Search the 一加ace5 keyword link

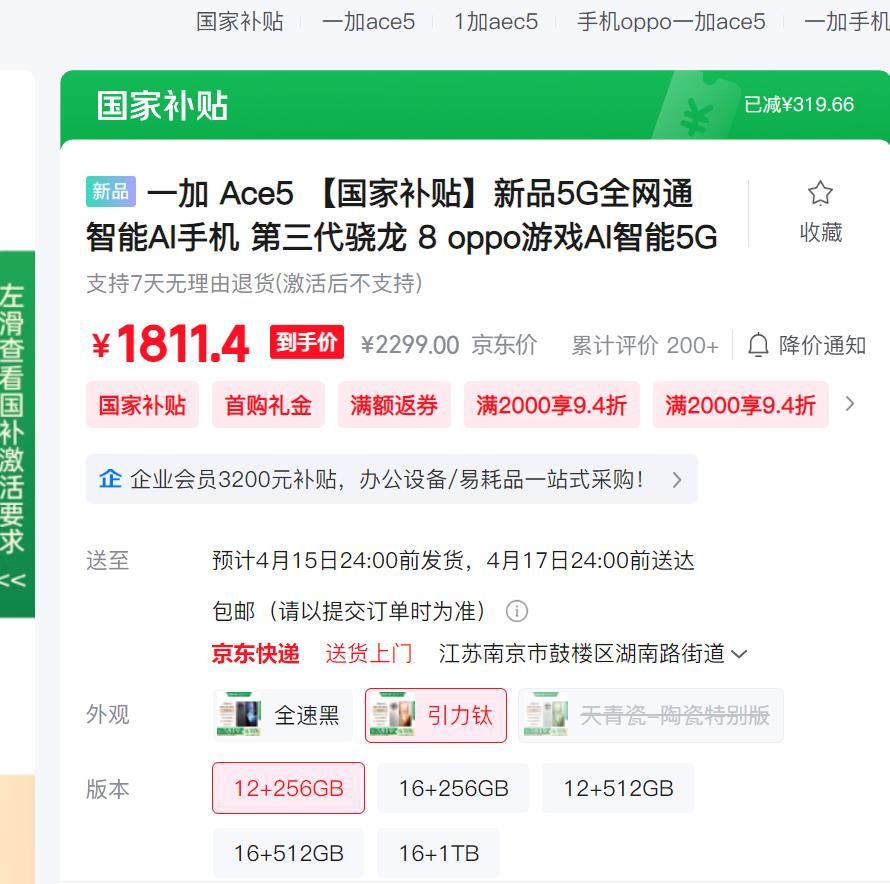click(368, 22)
